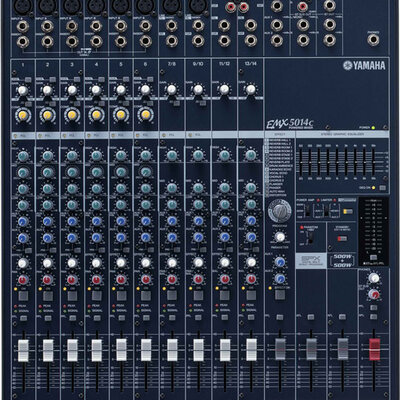
Task: Toggle channel 1 26dB pad switch
Action: click(28, 80)
